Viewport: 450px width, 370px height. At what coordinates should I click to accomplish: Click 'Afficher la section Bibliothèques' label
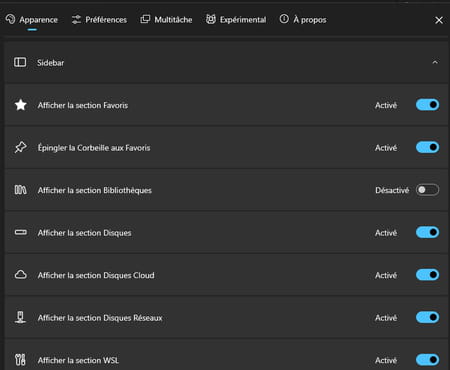point(95,190)
